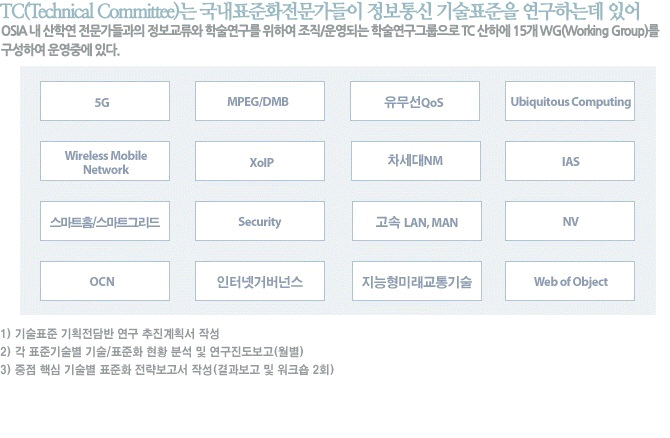Viewport: 670px width, 438px height.
Task: Open the Security working group box
Action: pyautogui.click(x=260, y=221)
